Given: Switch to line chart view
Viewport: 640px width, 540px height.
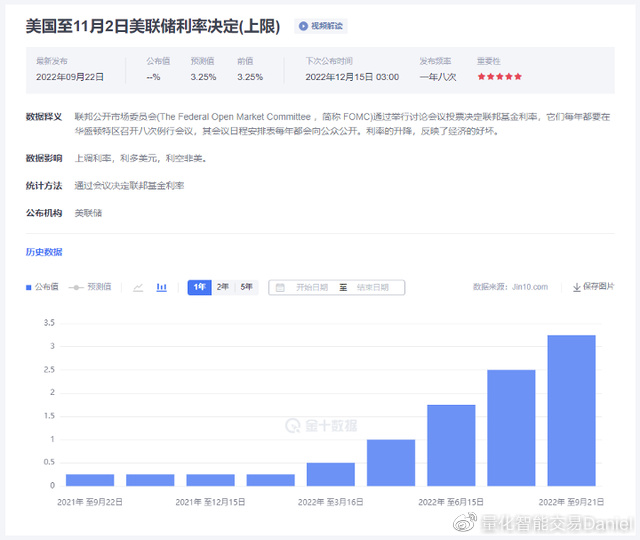Looking at the screenshot, I should [x=138, y=287].
